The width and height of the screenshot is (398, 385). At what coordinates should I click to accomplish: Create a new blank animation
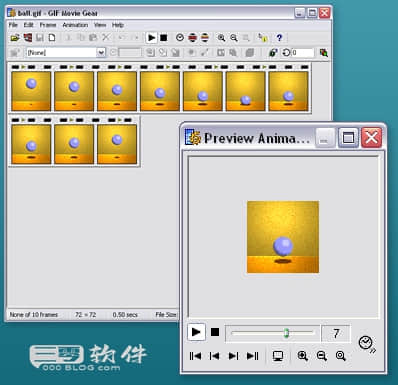(x=52, y=38)
